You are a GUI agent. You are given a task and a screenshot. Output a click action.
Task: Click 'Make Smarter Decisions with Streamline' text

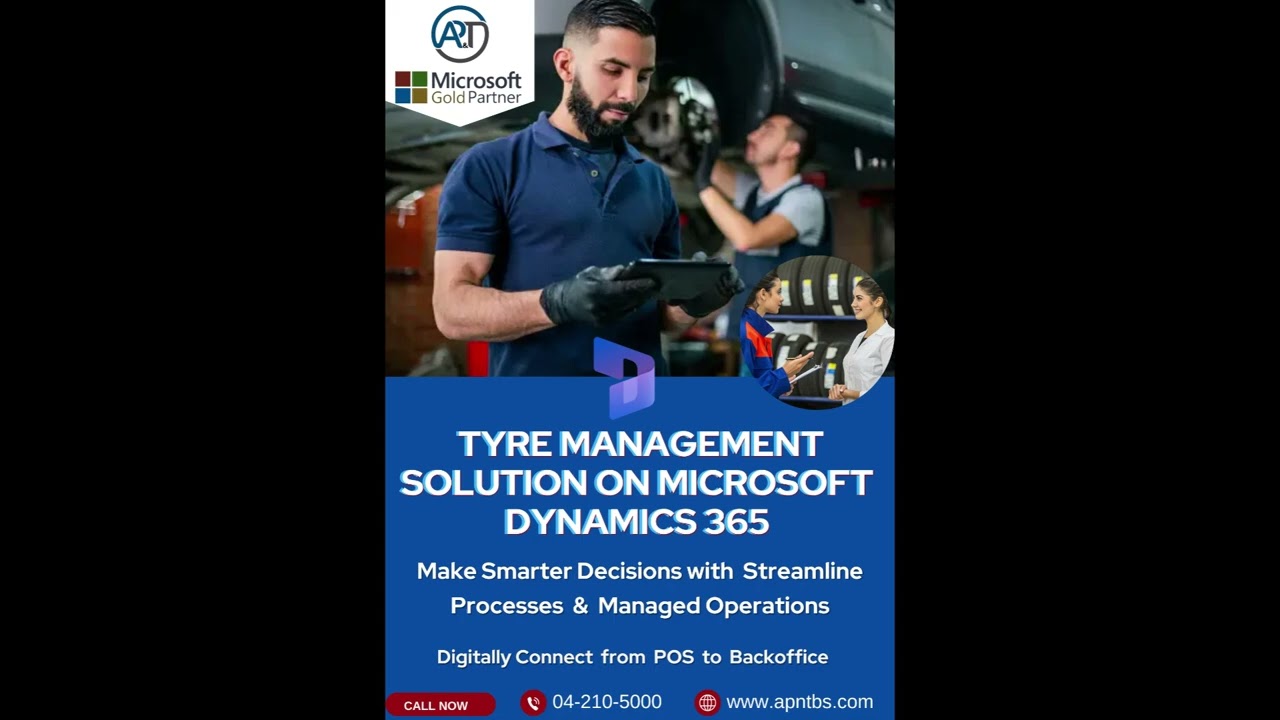pos(640,571)
